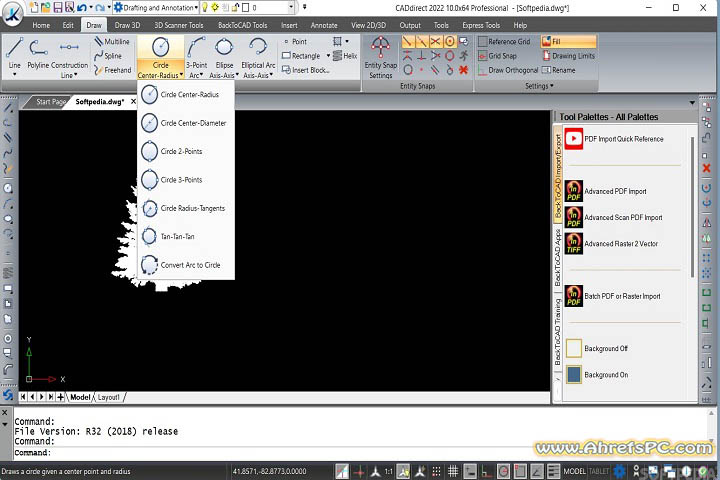Screen dimensions: 720x480
Task: Toggle grid display icon in status bar
Action: coord(453,471)
